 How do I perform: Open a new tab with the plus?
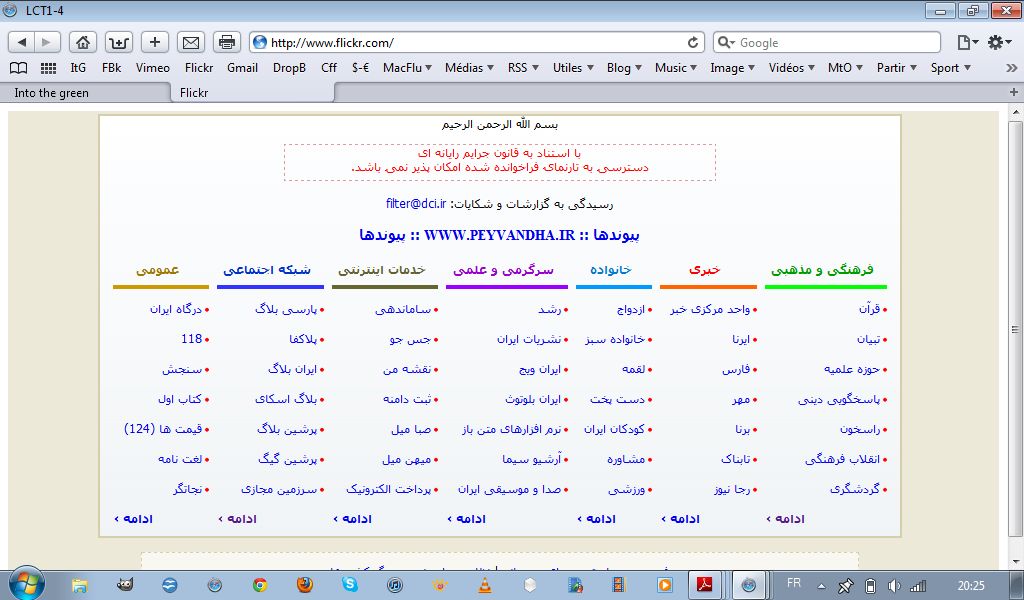point(1014,93)
